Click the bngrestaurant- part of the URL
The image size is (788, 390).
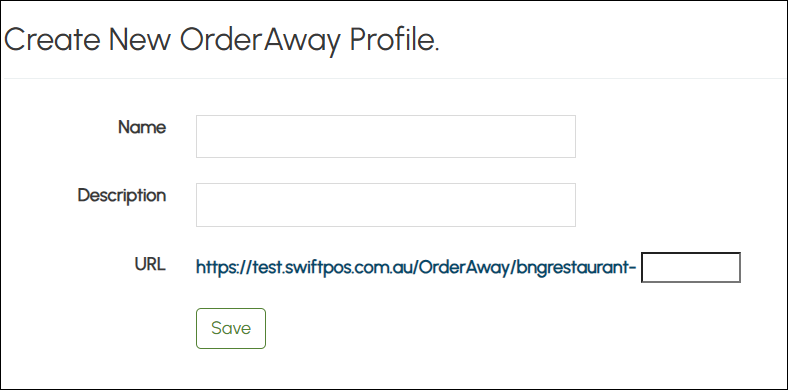[x=577, y=268]
